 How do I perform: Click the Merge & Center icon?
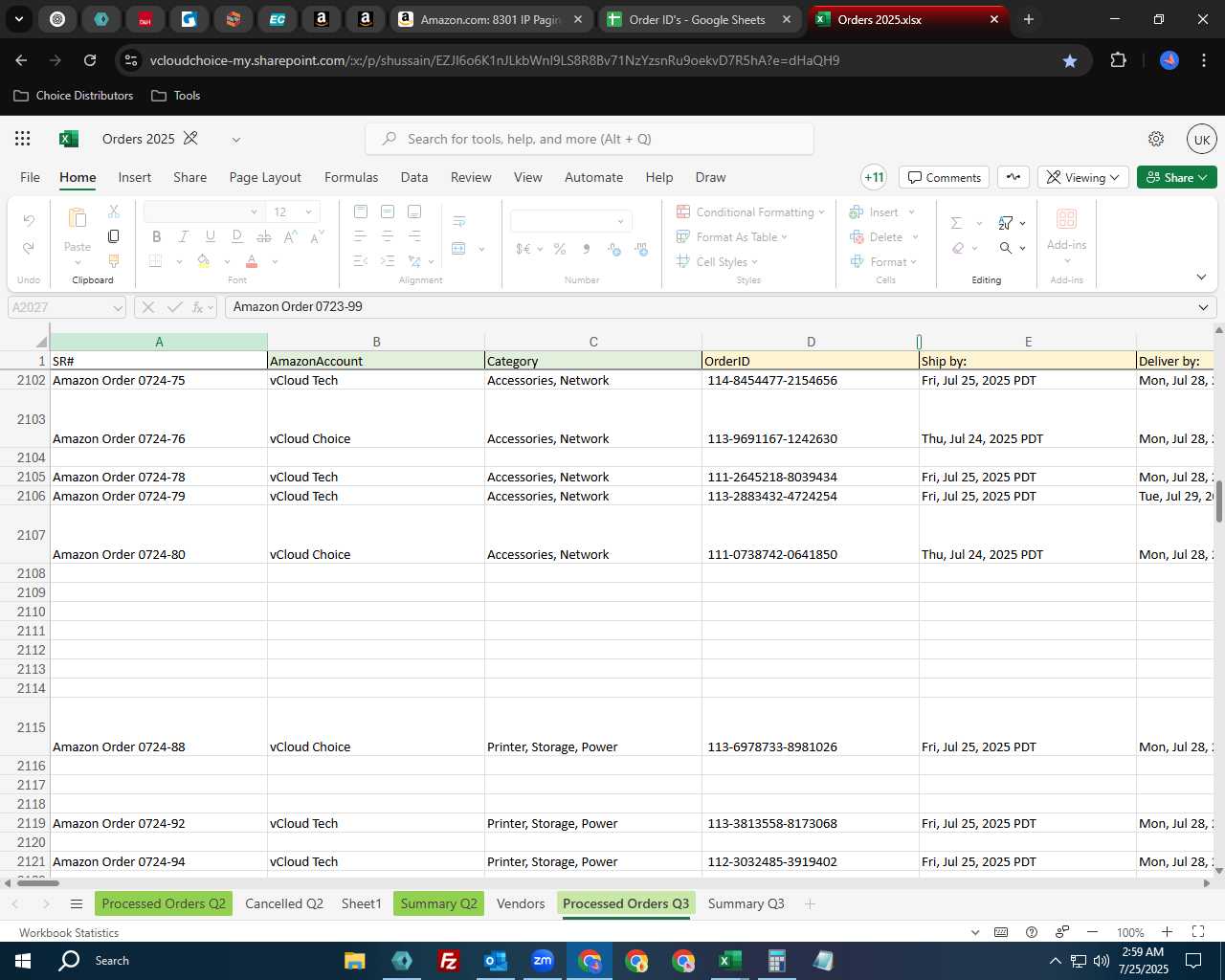click(459, 249)
